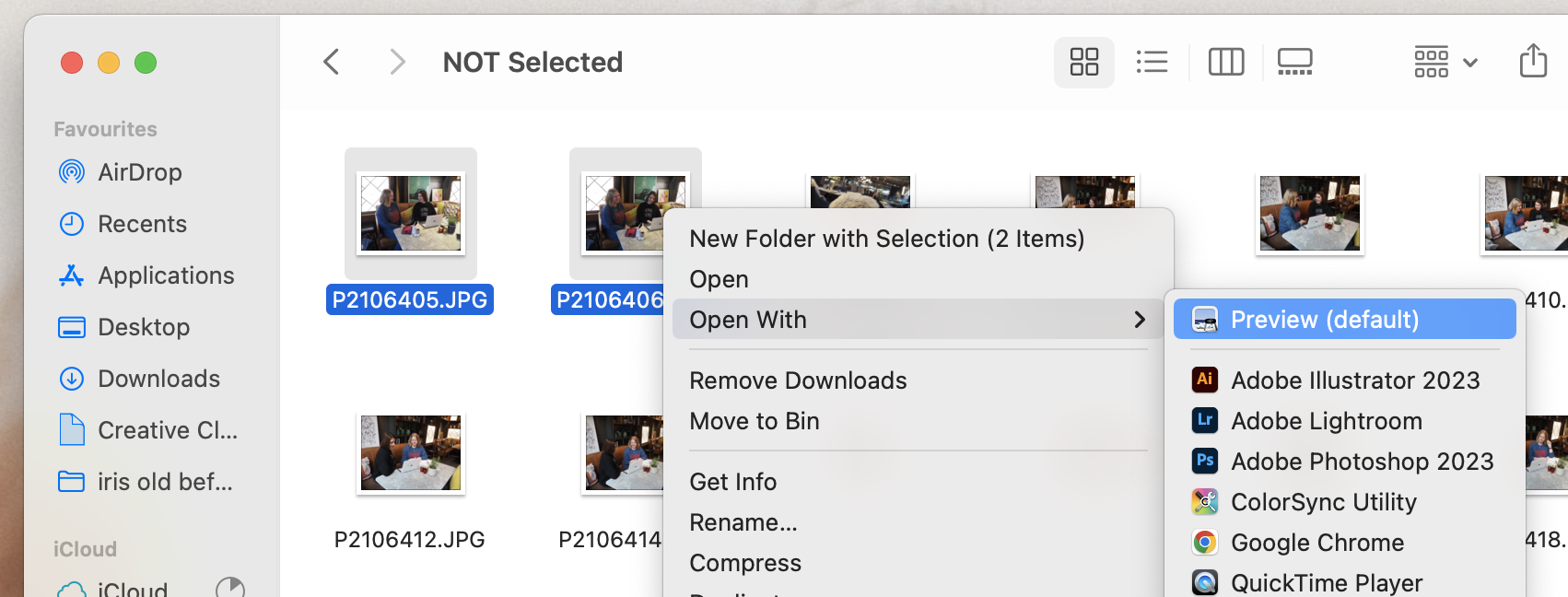Click the Share toolbar icon
The image size is (1568, 597).
pos(1533,61)
